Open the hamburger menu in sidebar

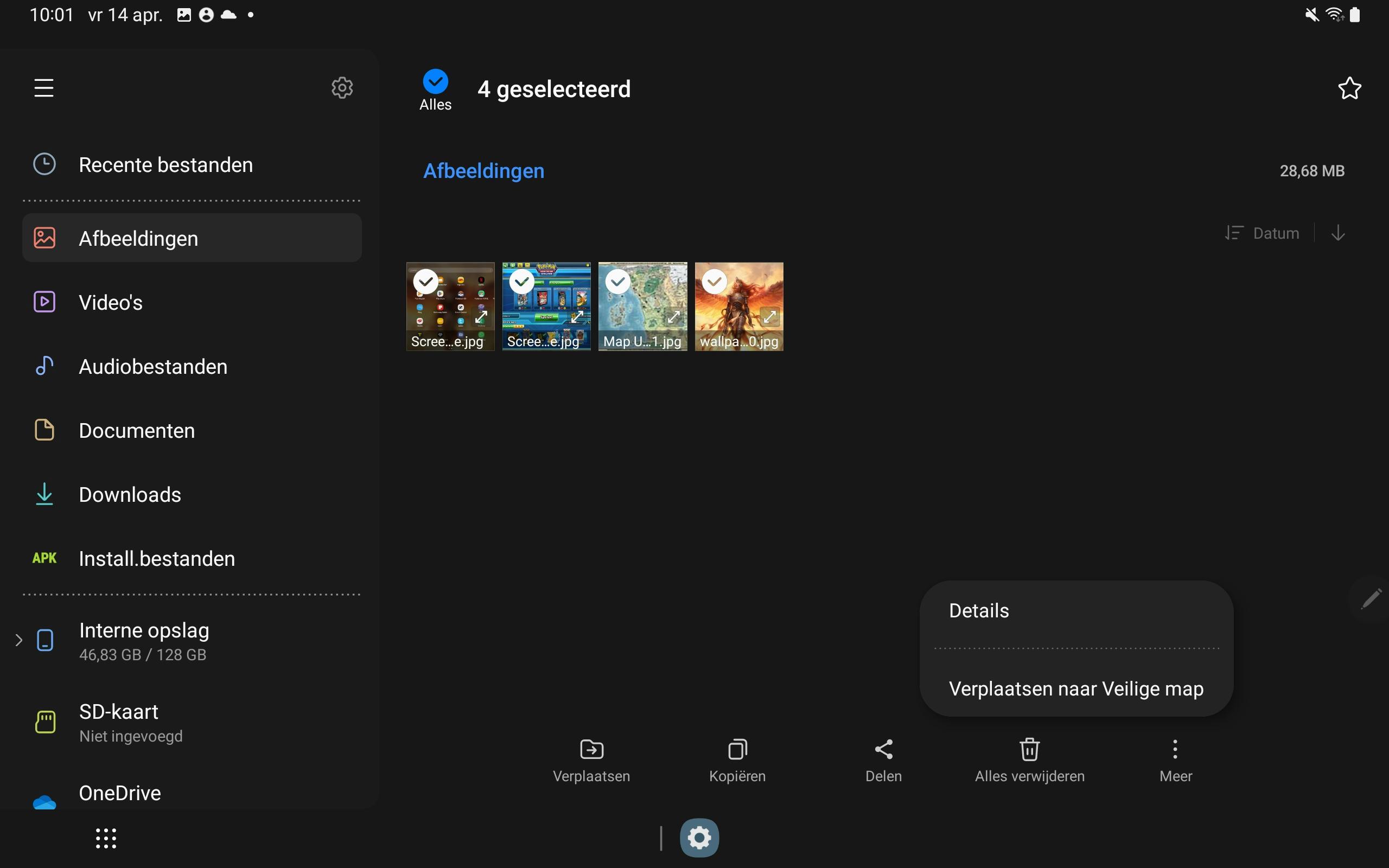click(43, 88)
